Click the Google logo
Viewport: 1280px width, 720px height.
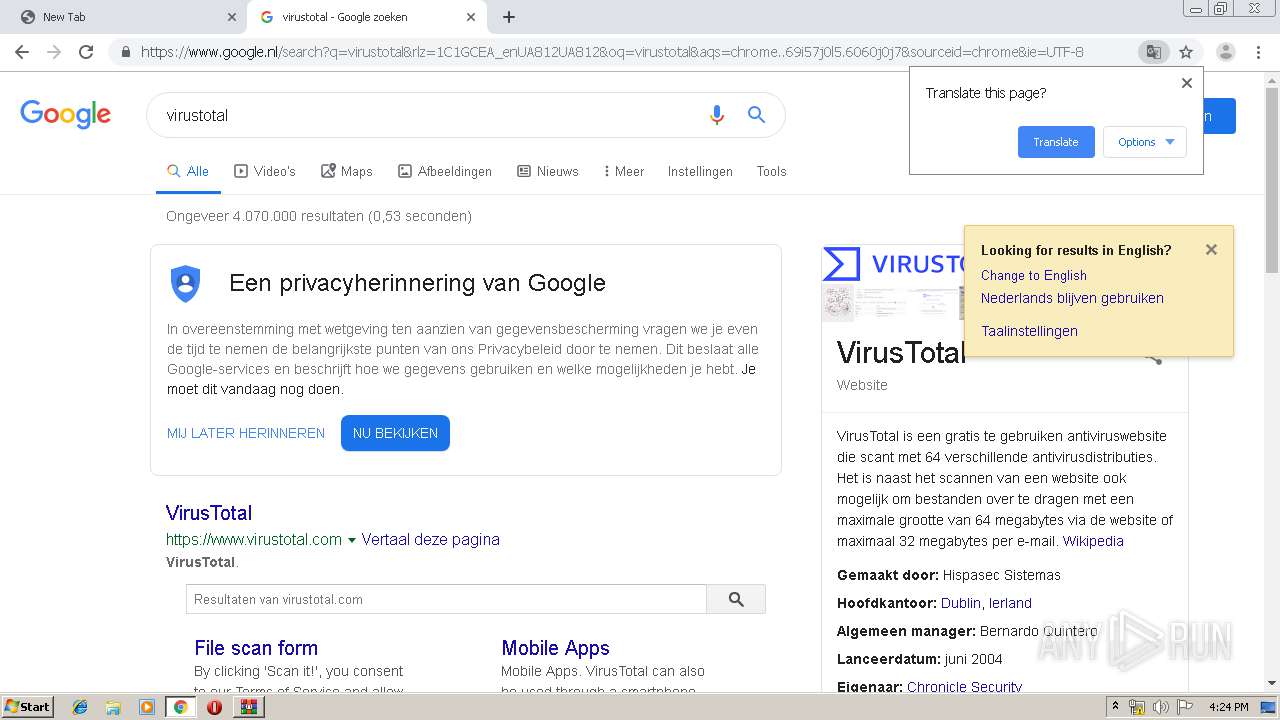click(65, 114)
